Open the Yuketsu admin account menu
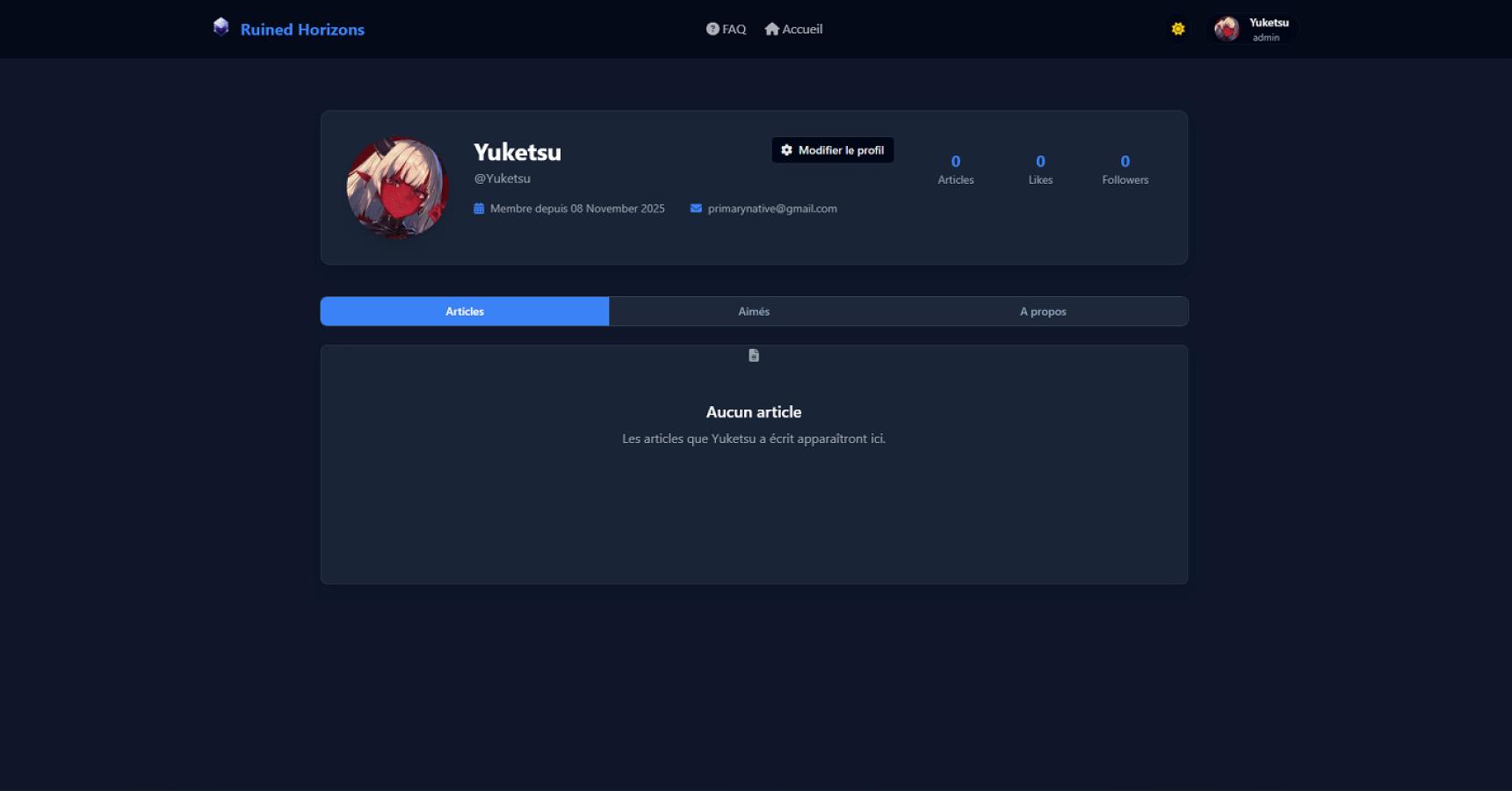Screen dimensions: 1512x791 click(1254, 28)
